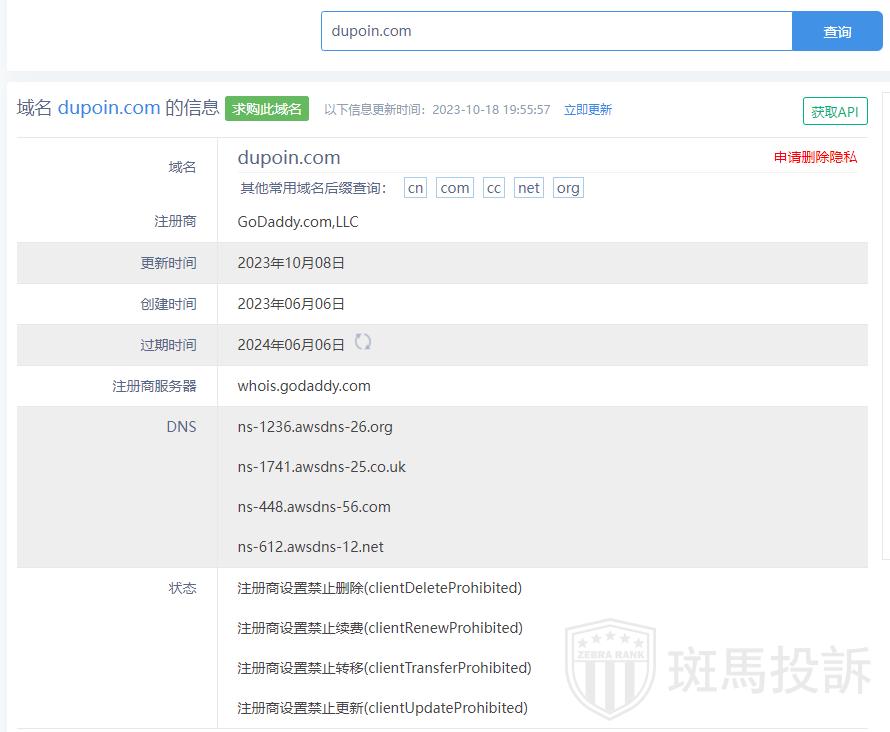Click the ns-448.awsdns-56.com DNS entry
This screenshot has height=732, width=890.
(314, 507)
